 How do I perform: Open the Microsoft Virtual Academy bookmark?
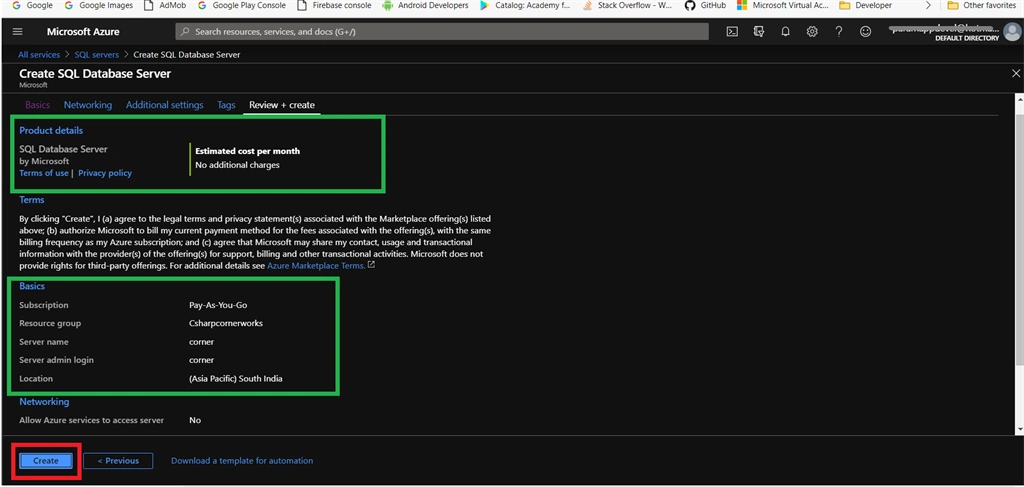(783, 5)
